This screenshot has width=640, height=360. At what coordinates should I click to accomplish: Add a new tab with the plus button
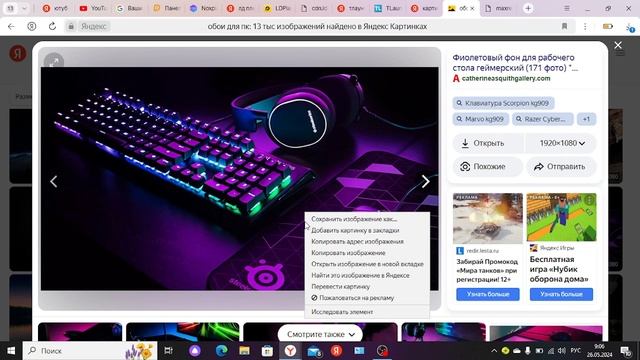[x=528, y=8]
